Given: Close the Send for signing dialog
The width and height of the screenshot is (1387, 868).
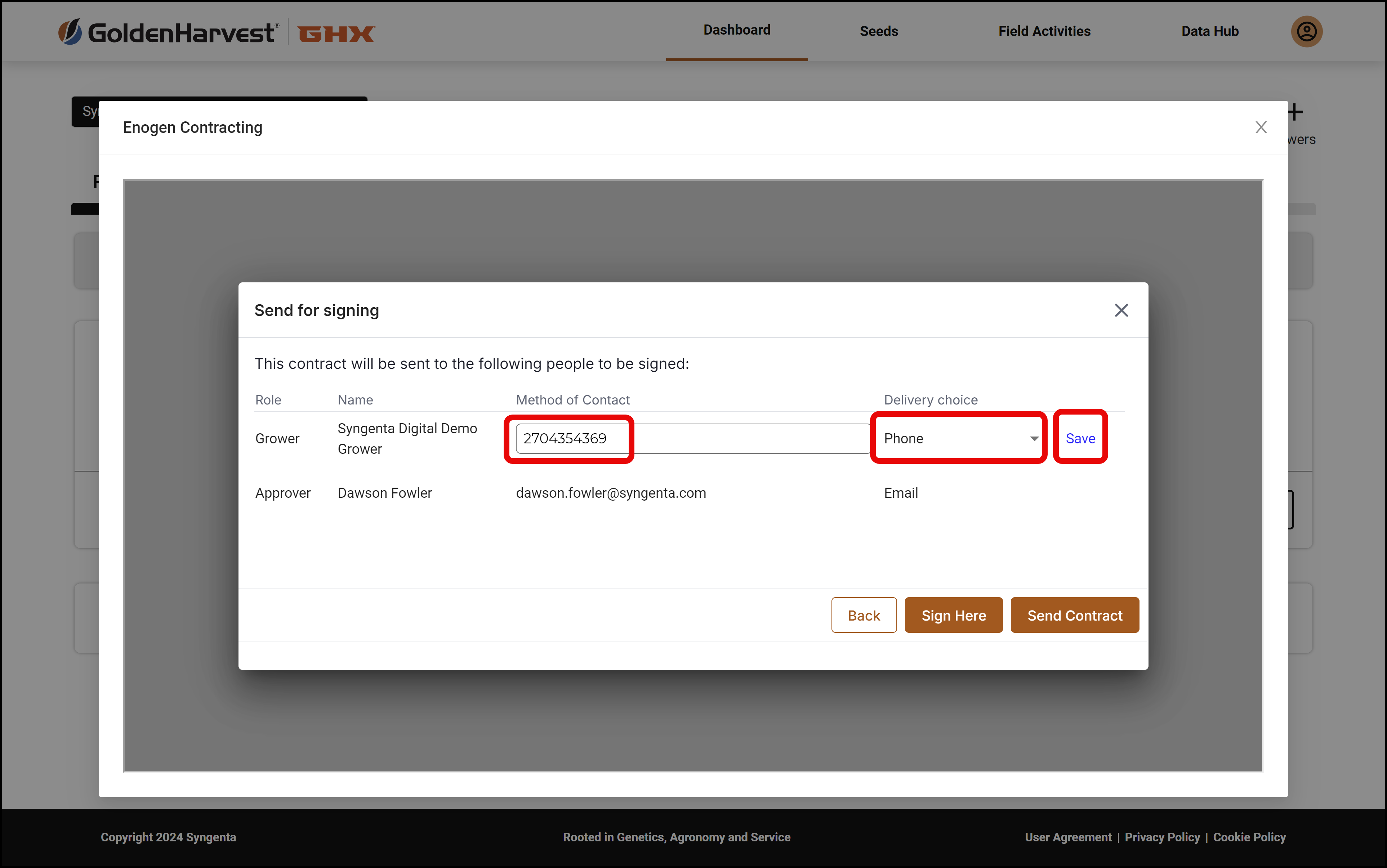Looking at the screenshot, I should tap(1121, 310).
